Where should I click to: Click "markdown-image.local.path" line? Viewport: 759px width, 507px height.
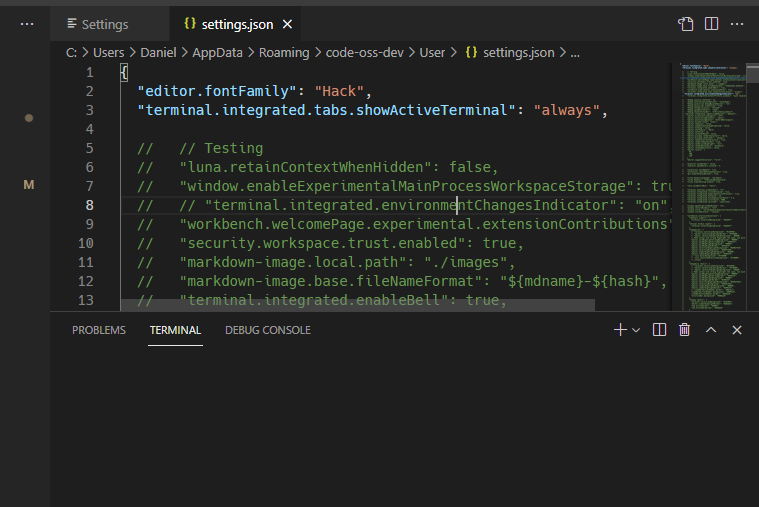coord(326,262)
